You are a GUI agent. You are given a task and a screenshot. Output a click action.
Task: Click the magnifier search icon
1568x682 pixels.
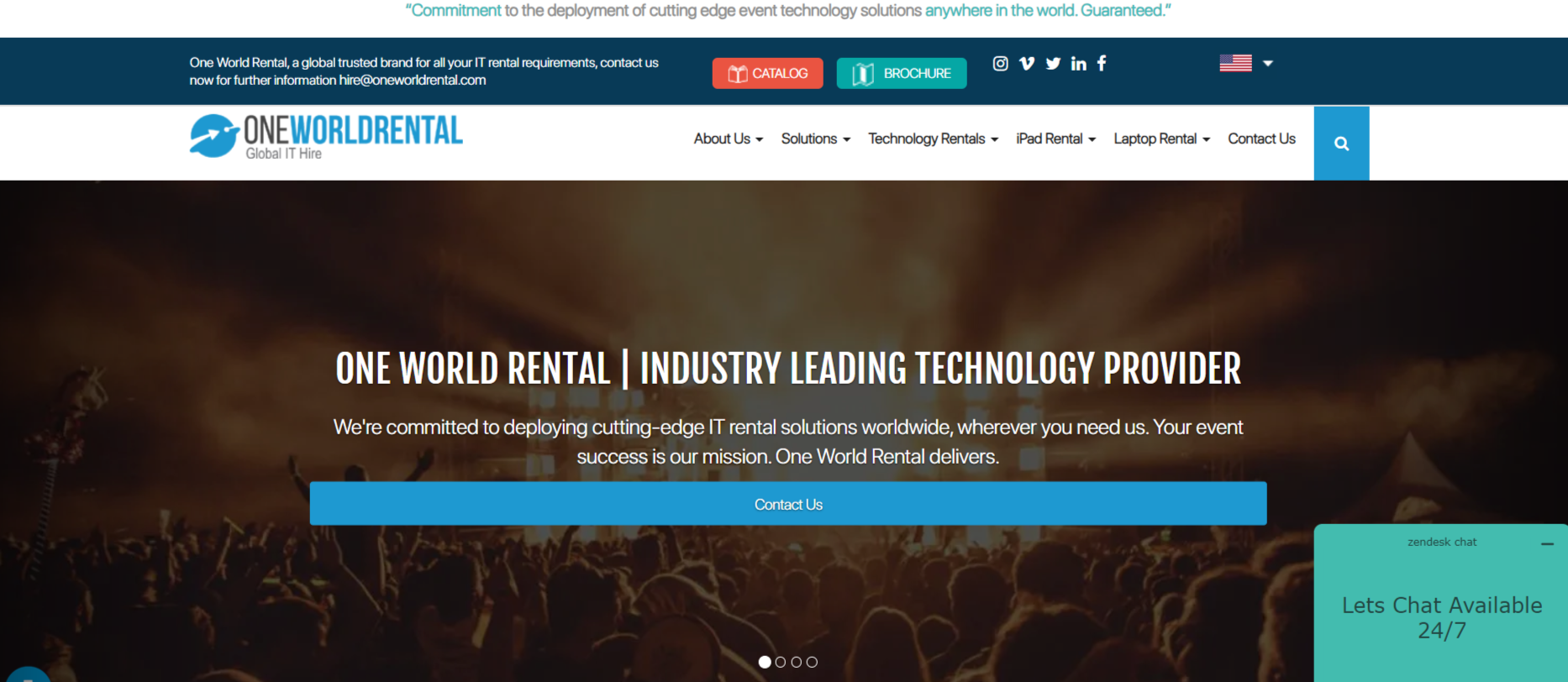1342,144
